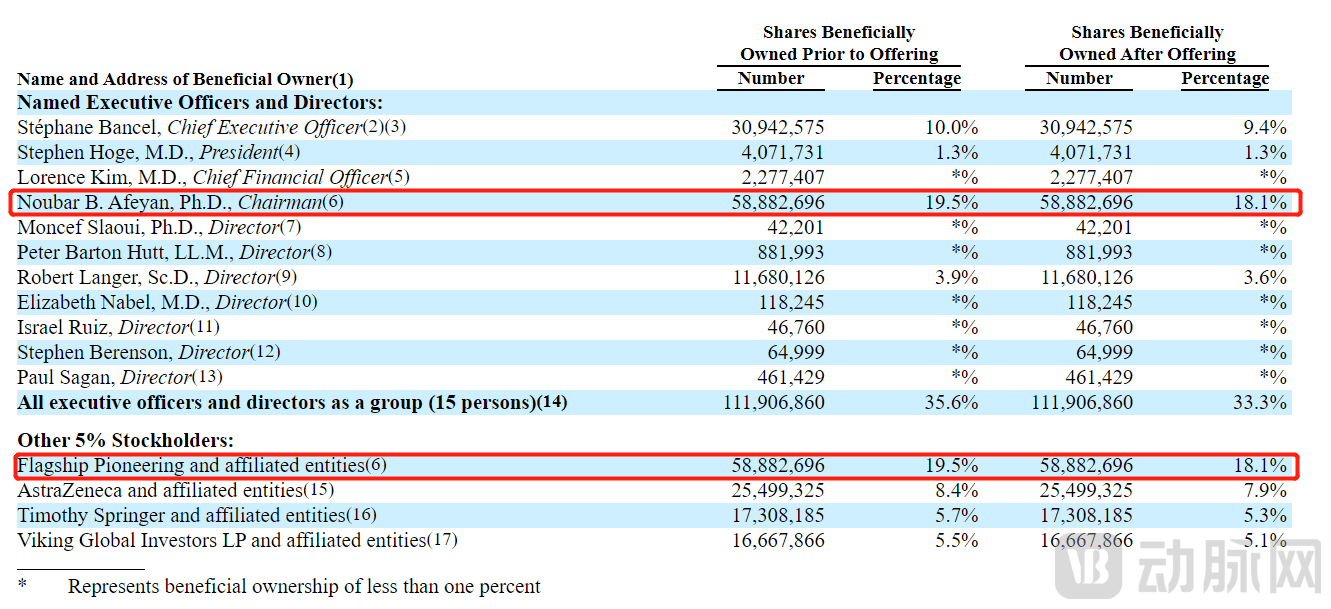Select 'Viking Global Investors LP and affiliated entities'
Screen dimensions: 1331x609
[222, 540]
